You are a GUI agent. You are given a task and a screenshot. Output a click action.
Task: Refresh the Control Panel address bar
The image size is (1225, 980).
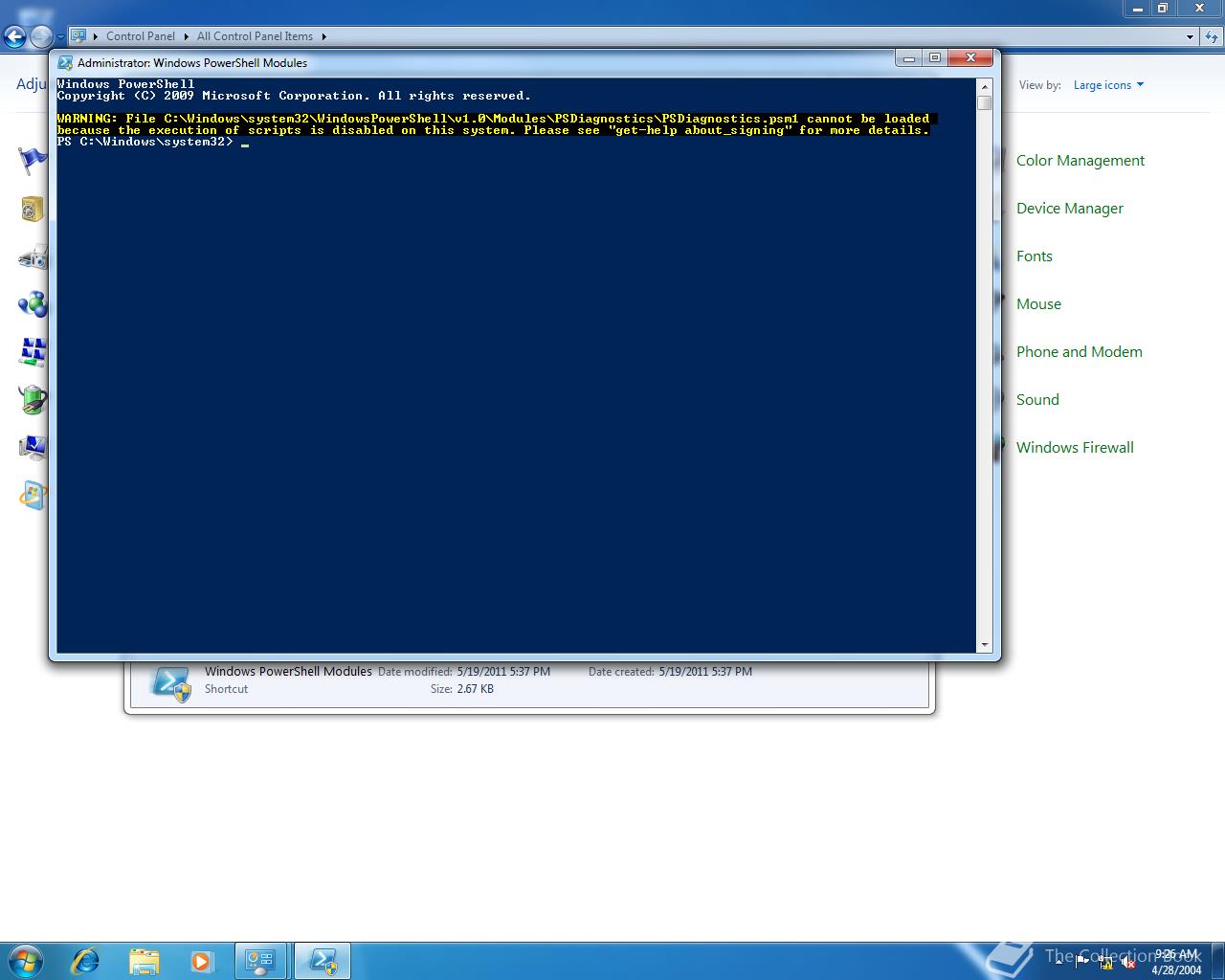pos(1212,36)
